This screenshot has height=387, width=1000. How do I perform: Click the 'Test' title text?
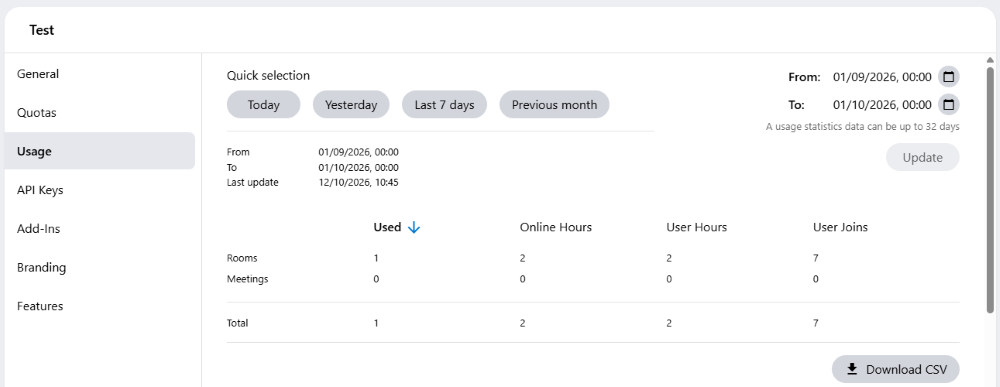point(41,30)
